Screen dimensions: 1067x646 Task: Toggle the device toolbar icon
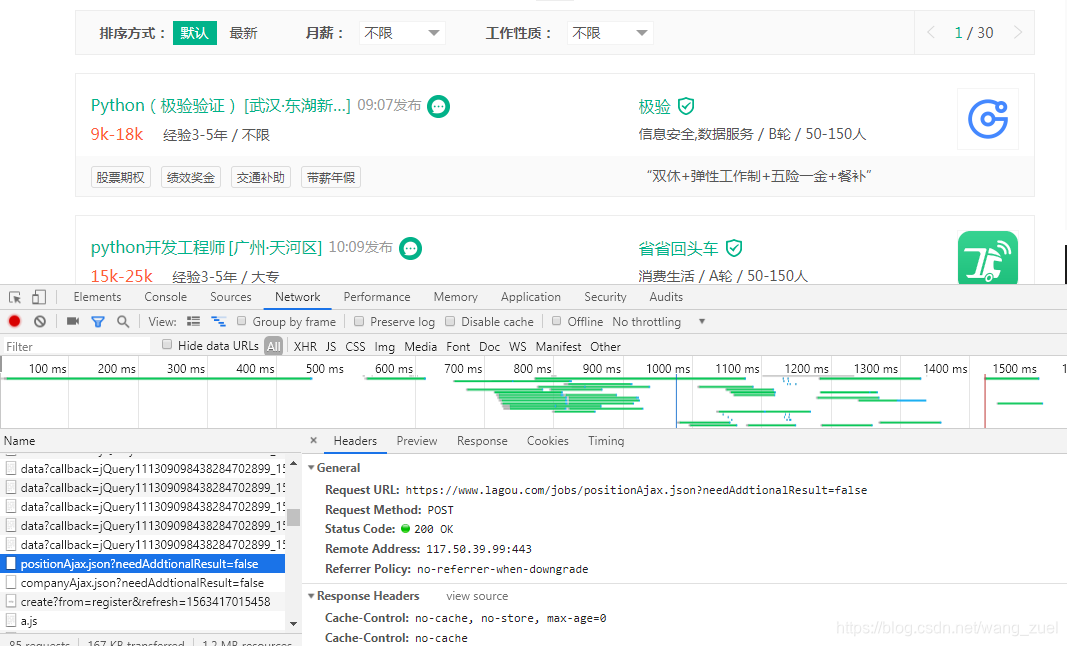39,297
